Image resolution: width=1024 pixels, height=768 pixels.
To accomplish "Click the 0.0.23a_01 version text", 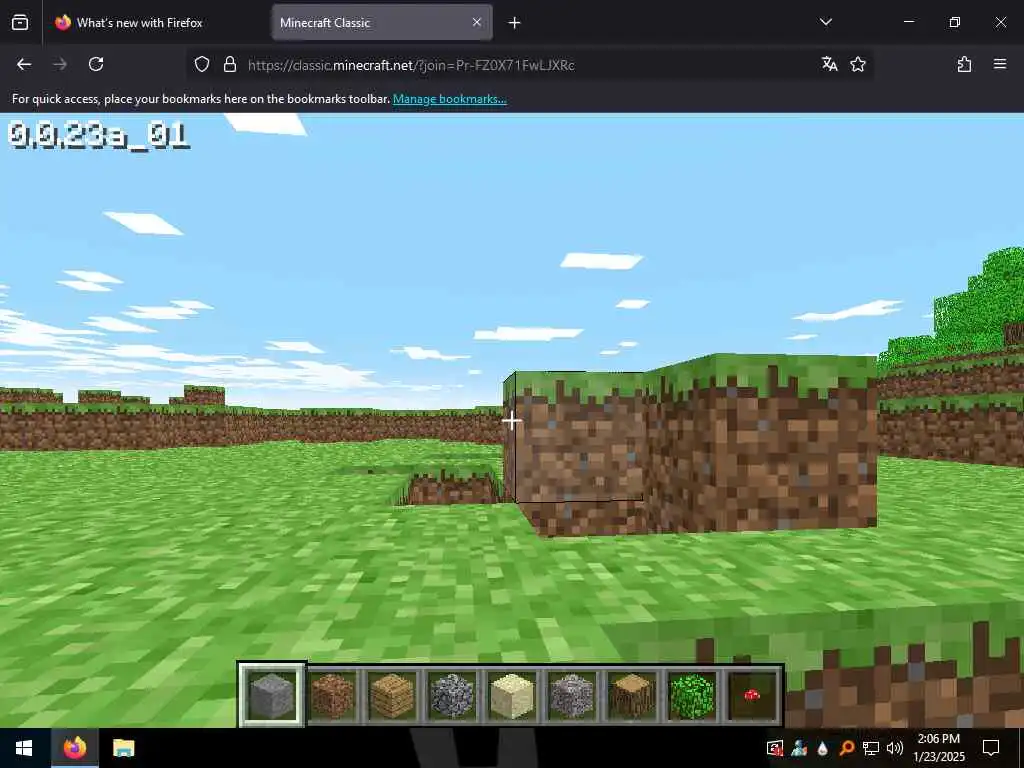I will click(x=98, y=135).
